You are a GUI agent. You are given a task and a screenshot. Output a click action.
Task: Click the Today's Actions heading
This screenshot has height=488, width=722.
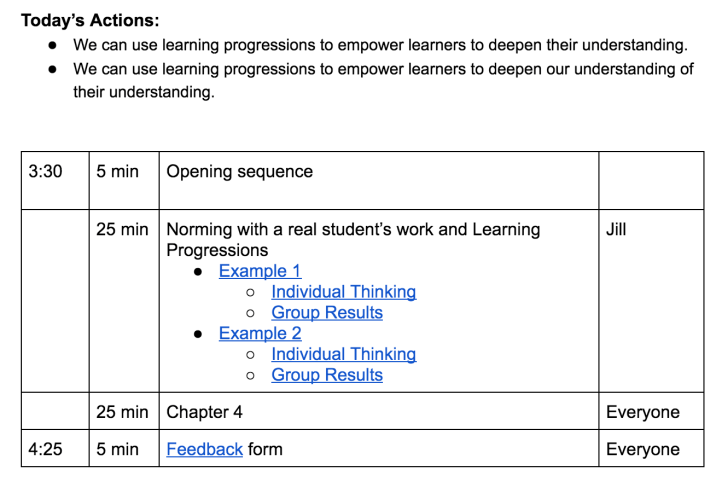coord(90,20)
